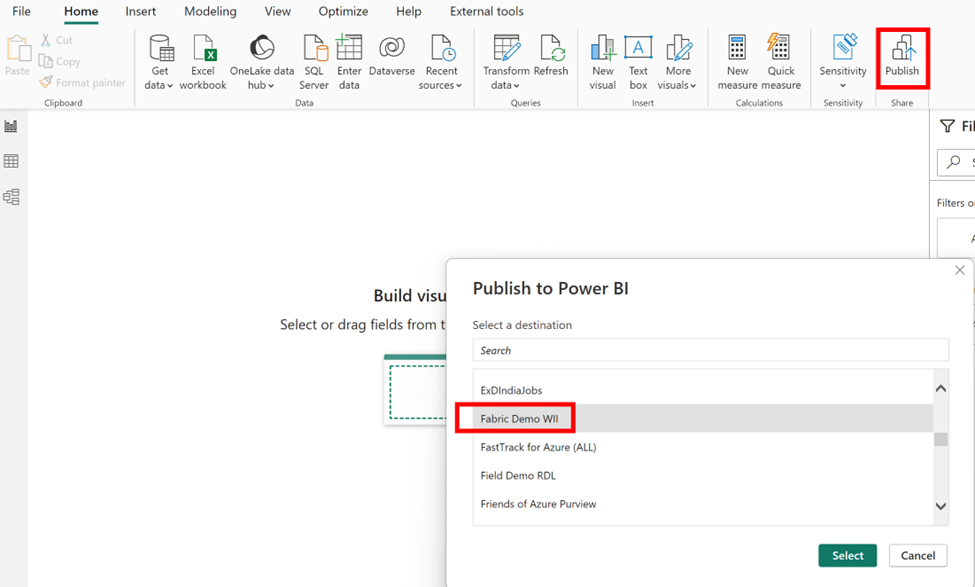Click the destination Search field

click(710, 350)
